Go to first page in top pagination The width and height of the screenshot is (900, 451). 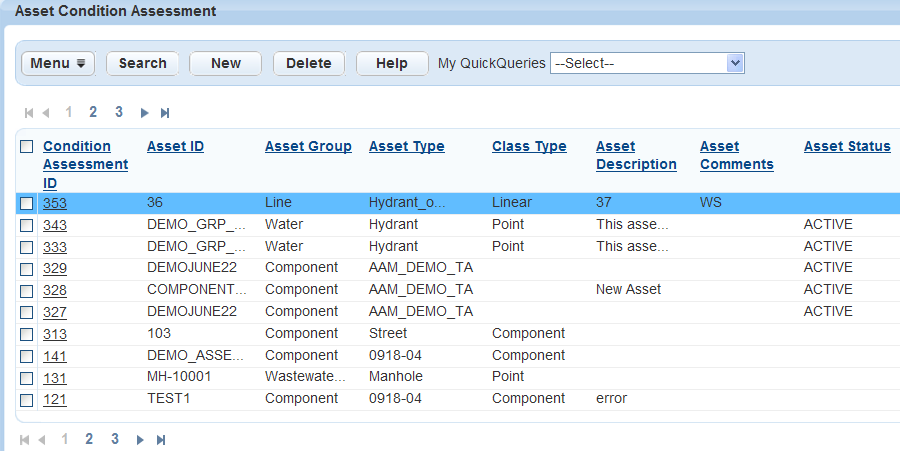tap(29, 113)
